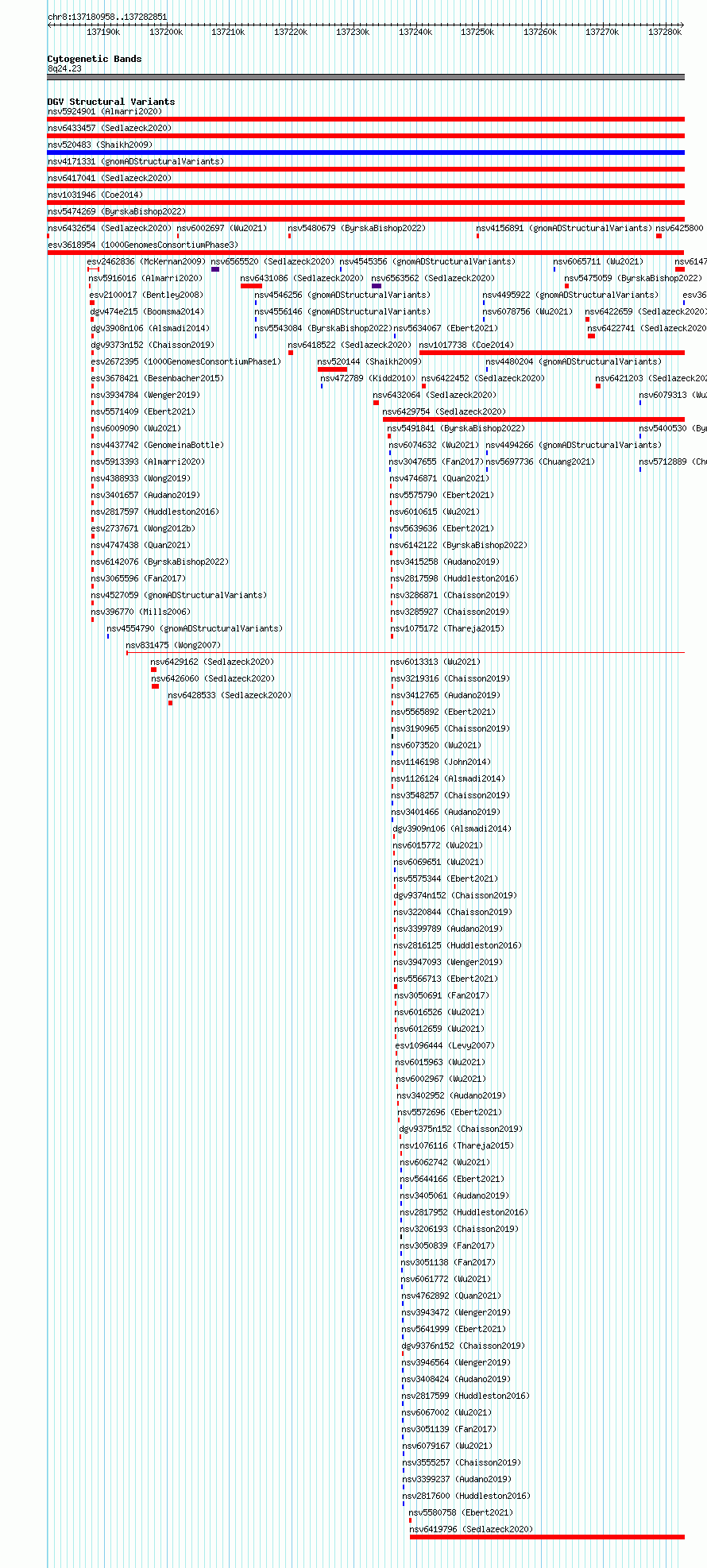Select the nsv396770 (Mills2006) label
This screenshot has width=707, height=1568.
point(140,612)
